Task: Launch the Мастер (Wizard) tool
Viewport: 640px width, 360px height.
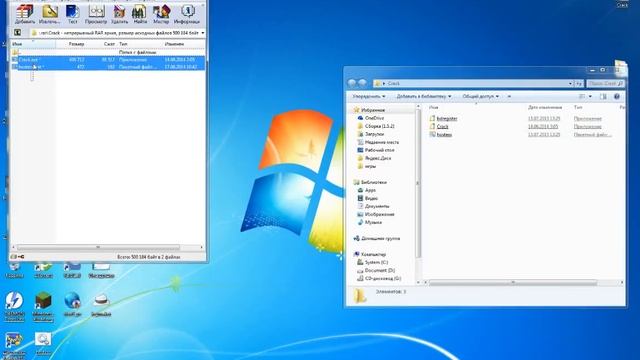Action: click(161, 13)
